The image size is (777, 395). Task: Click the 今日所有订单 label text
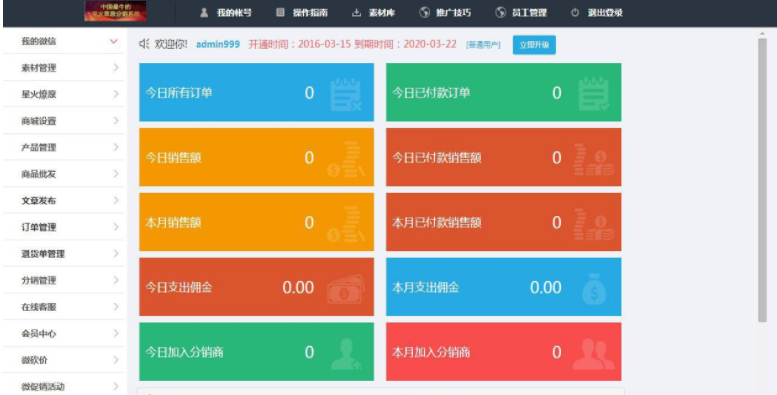(x=178, y=93)
